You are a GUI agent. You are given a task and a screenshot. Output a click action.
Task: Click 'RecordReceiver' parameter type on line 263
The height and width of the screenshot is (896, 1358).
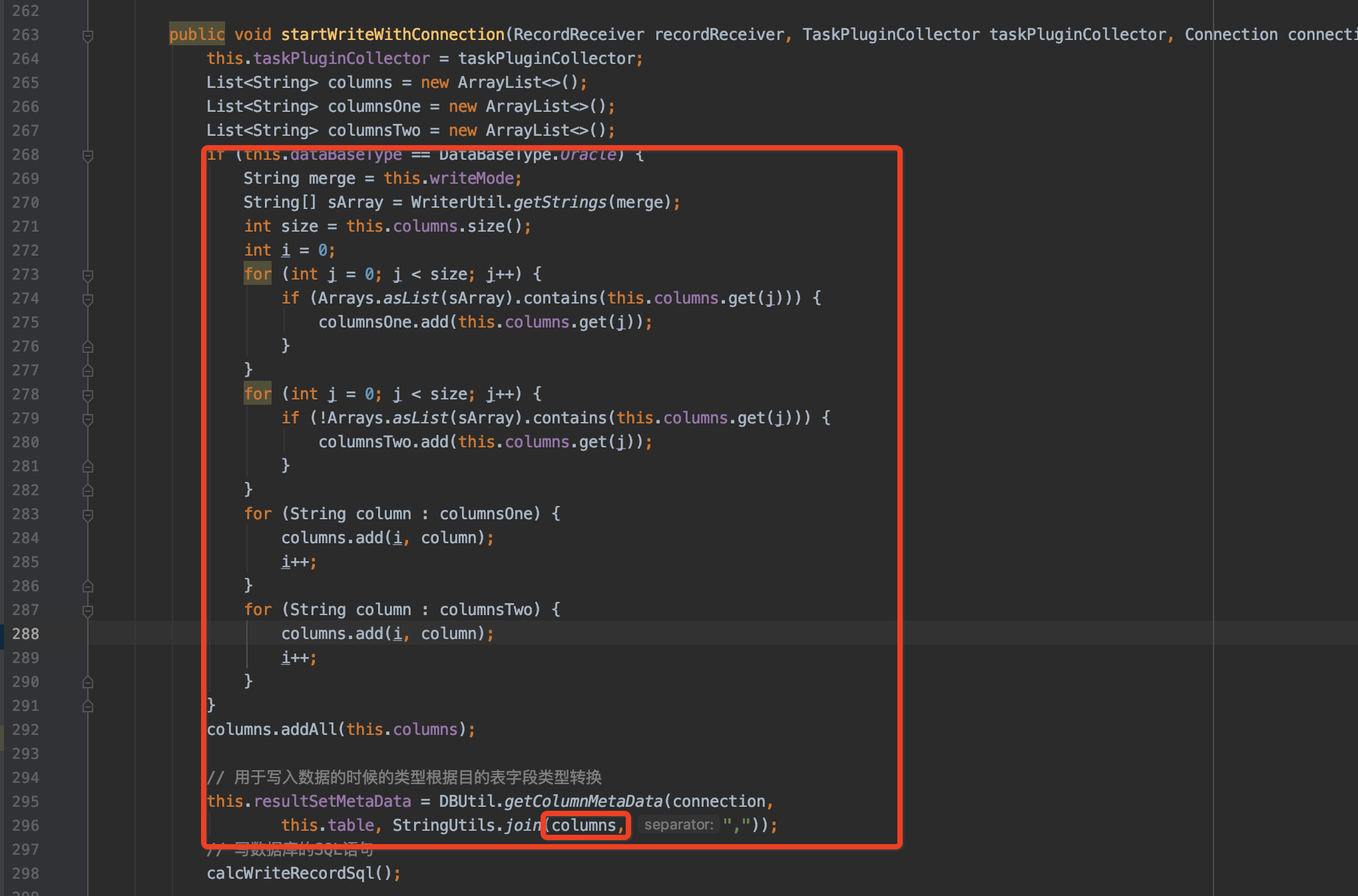tap(578, 35)
